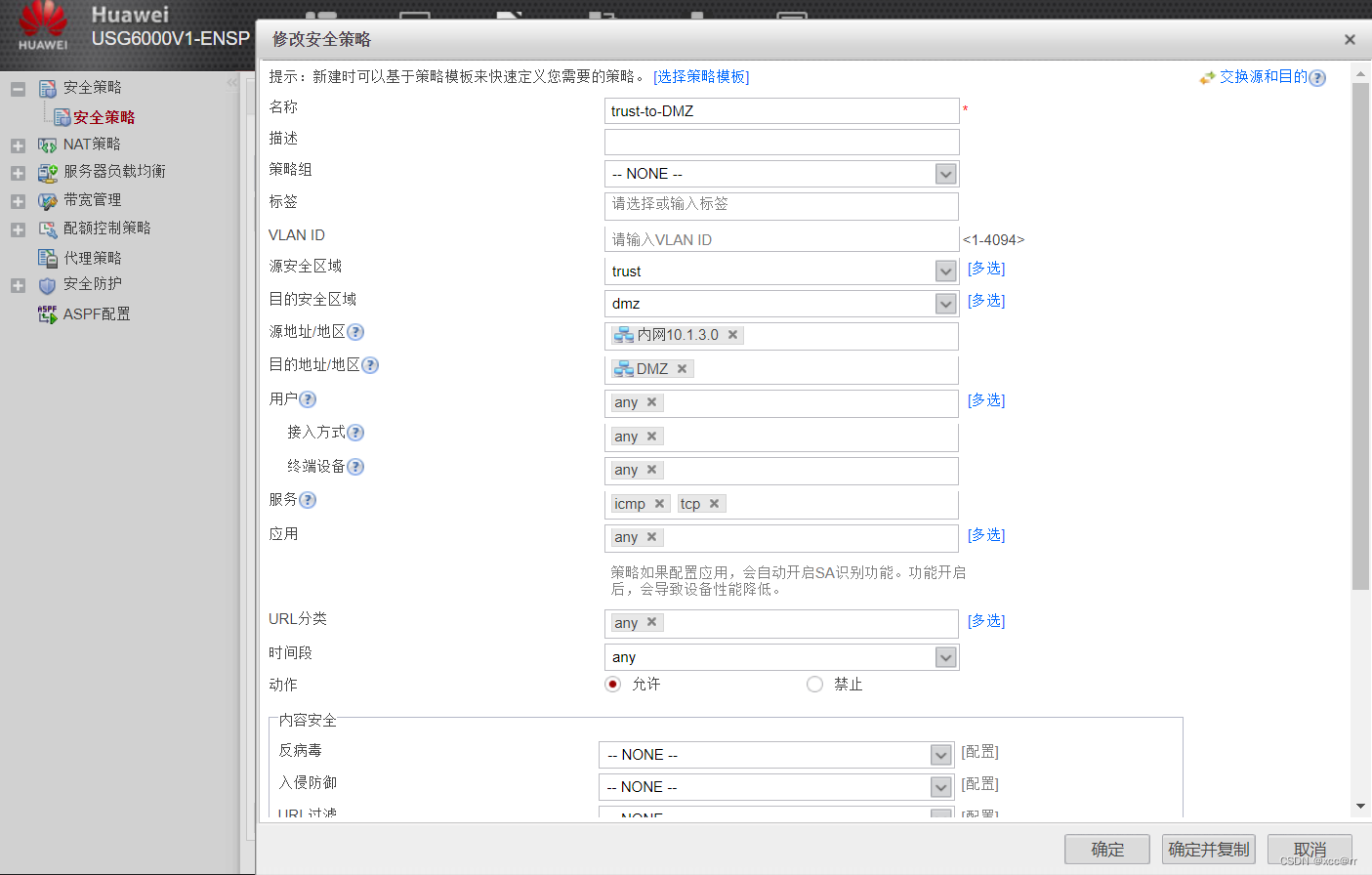Image resolution: width=1372 pixels, height=875 pixels.
Task: Remove the DMZ destination address tag
Action: pos(682,369)
